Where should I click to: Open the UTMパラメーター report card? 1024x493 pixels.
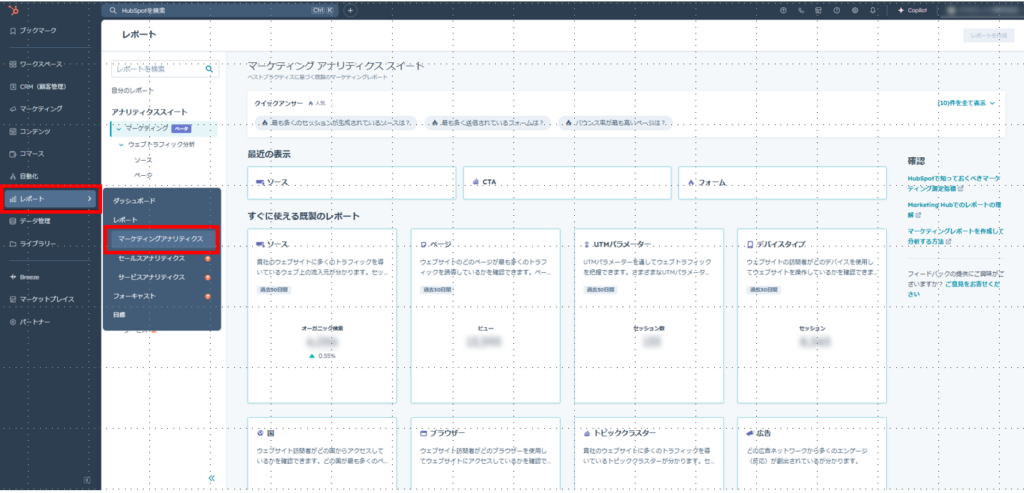(648, 315)
